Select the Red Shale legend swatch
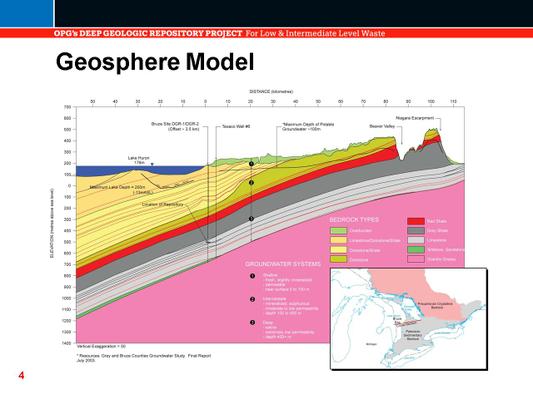Screen dimensions: 533x399 tap(416, 221)
